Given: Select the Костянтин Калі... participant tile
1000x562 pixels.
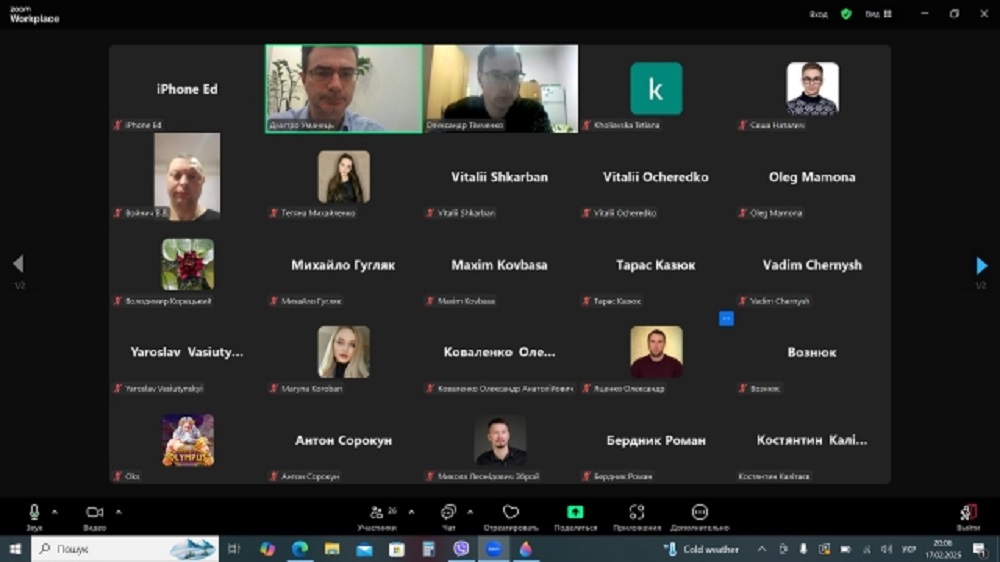Looking at the screenshot, I should pos(812,440).
